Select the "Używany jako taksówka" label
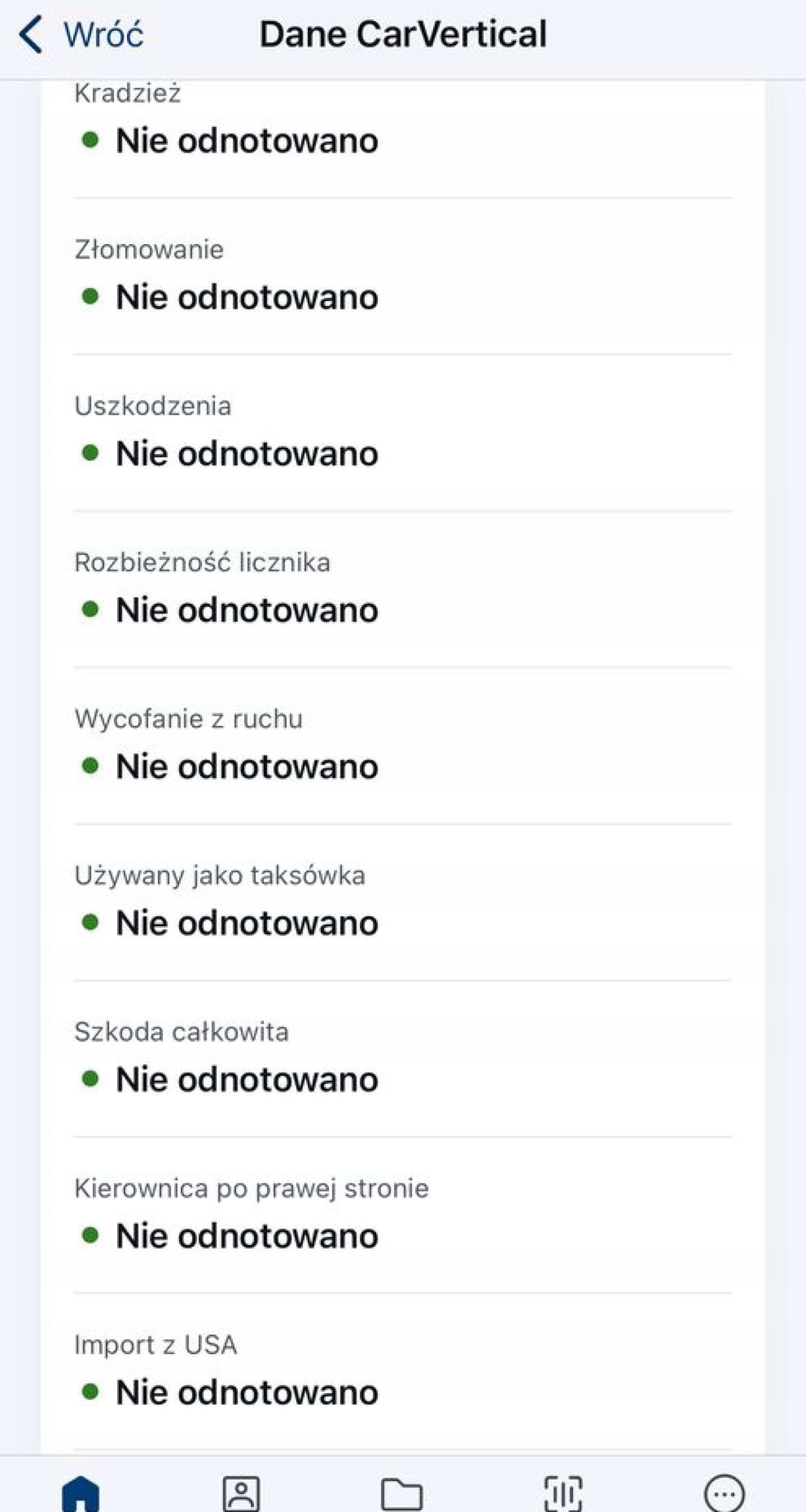Viewport: 806px width, 1512px height. tap(220, 875)
